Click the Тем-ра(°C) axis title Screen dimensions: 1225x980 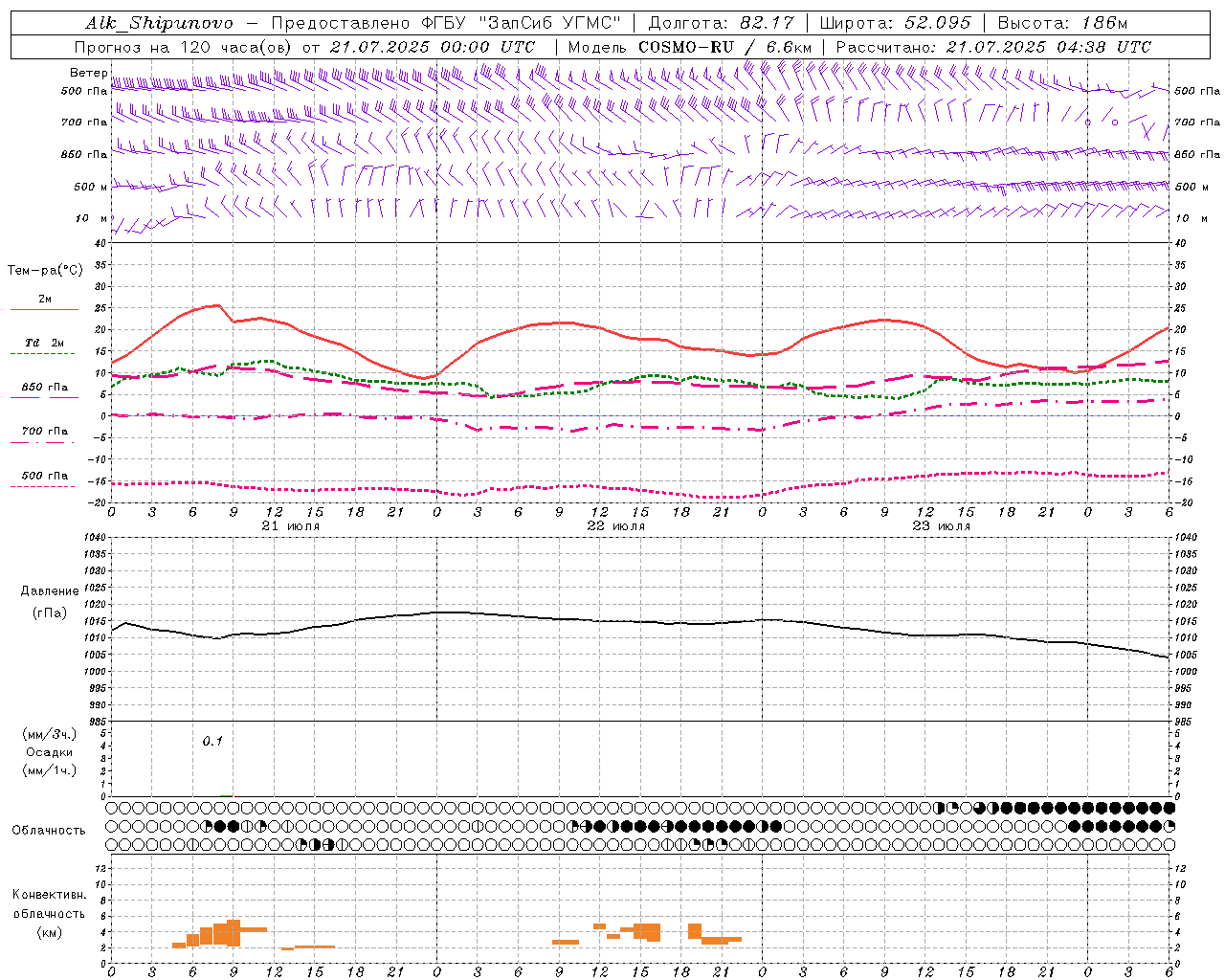pyautogui.click(x=45, y=271)
